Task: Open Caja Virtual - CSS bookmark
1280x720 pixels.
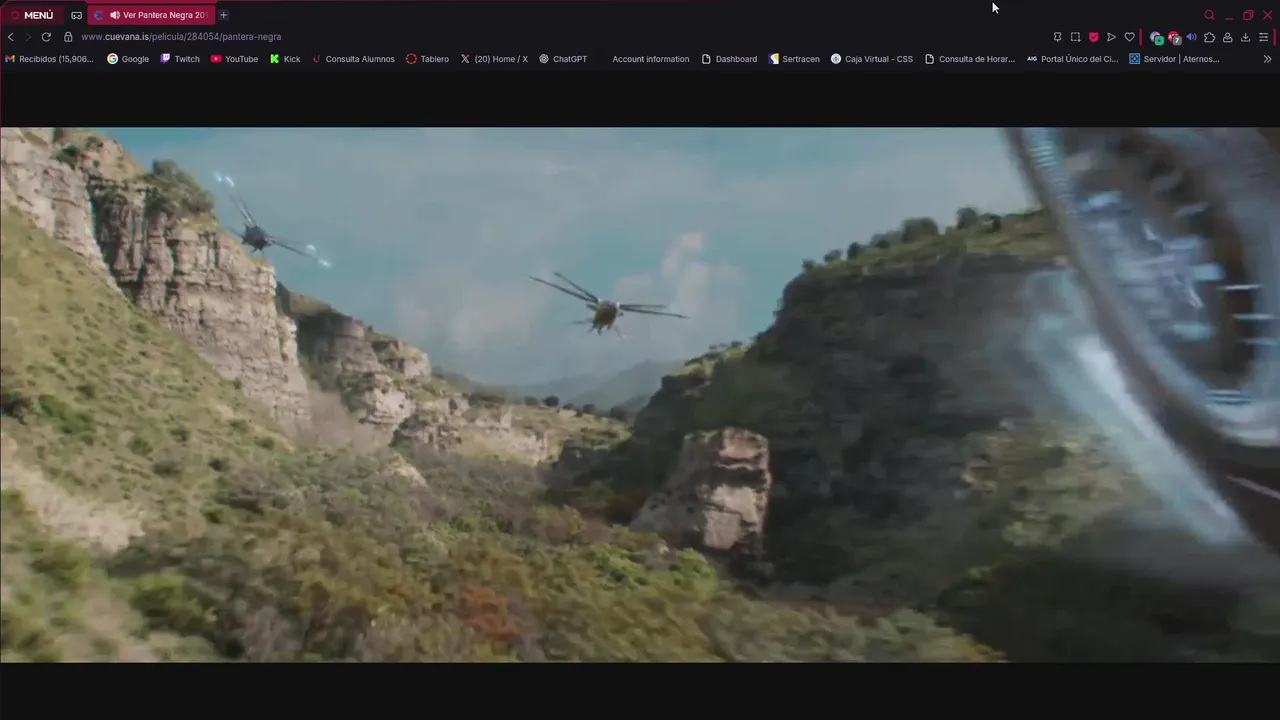Action: 872,59
